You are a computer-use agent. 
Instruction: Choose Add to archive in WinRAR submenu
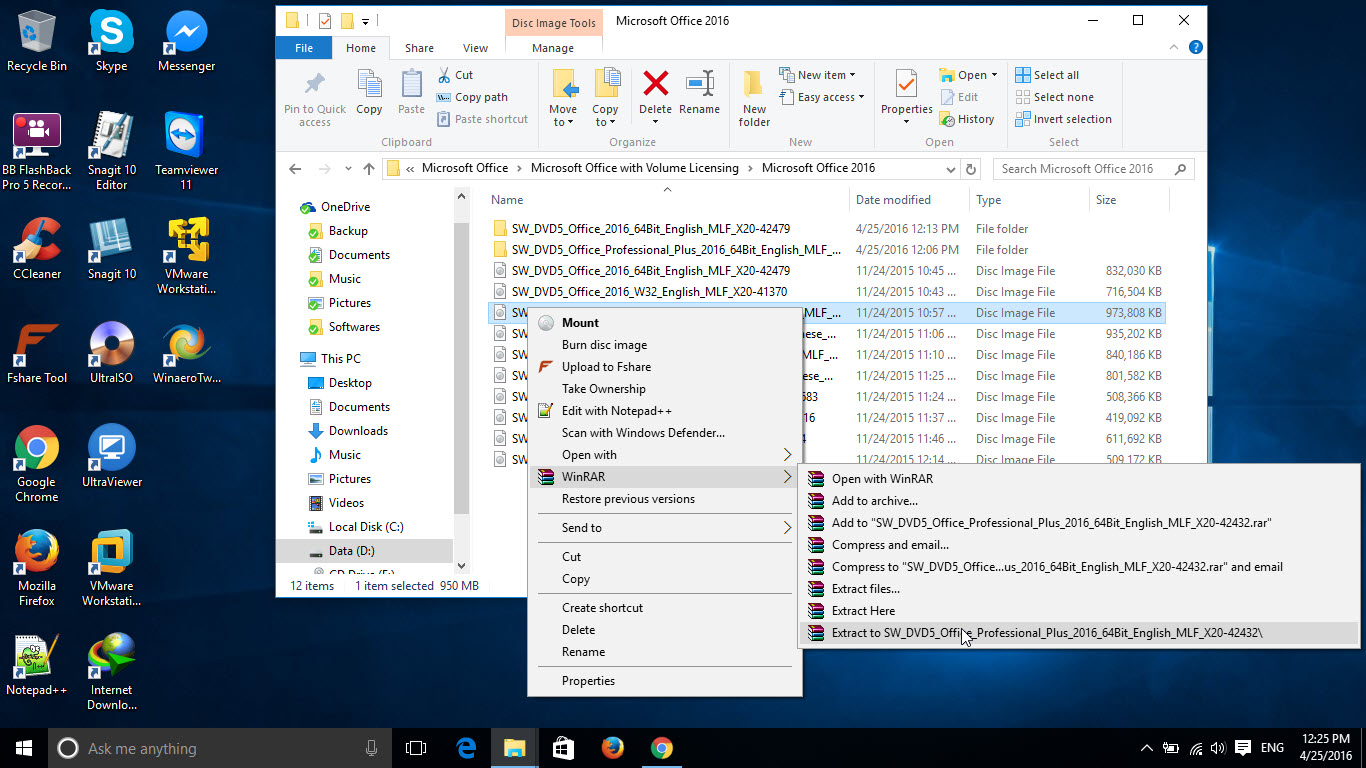(x=1080, y=501)
